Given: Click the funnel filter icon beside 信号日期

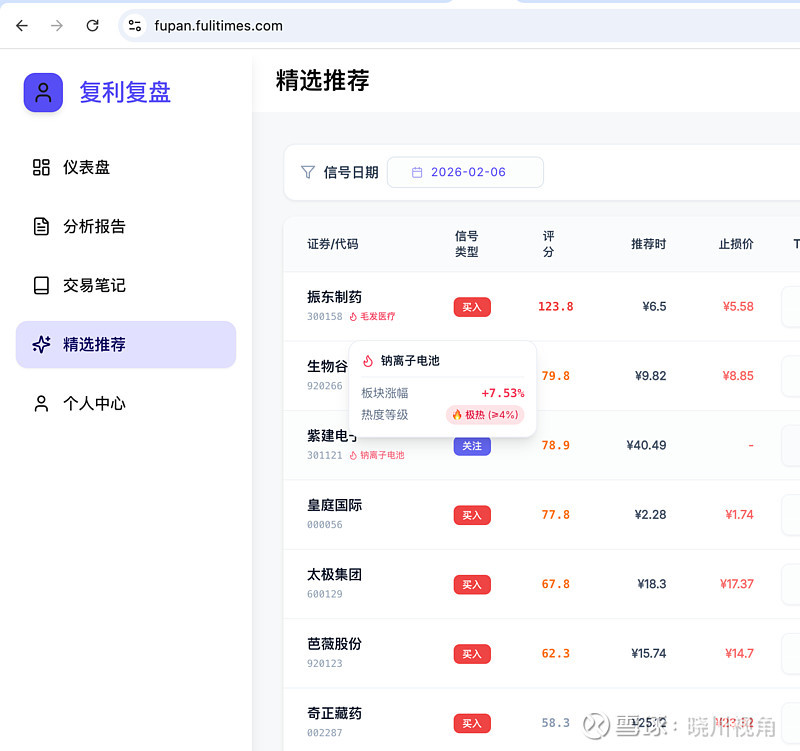Looking at the screenshot, I should [308, 172].
